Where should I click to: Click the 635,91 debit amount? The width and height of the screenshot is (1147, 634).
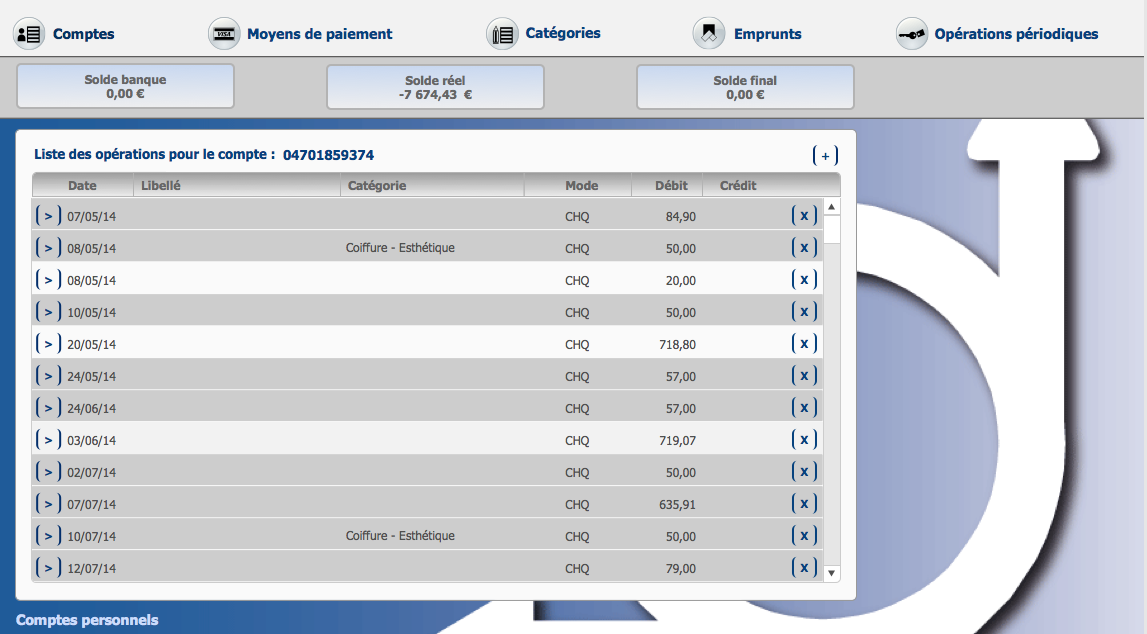click(677, 505)
